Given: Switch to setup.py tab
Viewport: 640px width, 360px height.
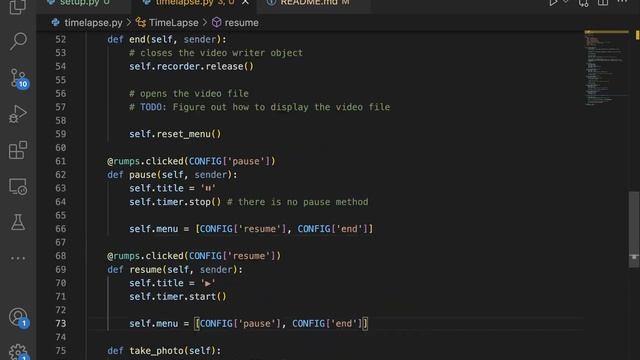Looking at the screenshot, I should [x=79, y=3].
